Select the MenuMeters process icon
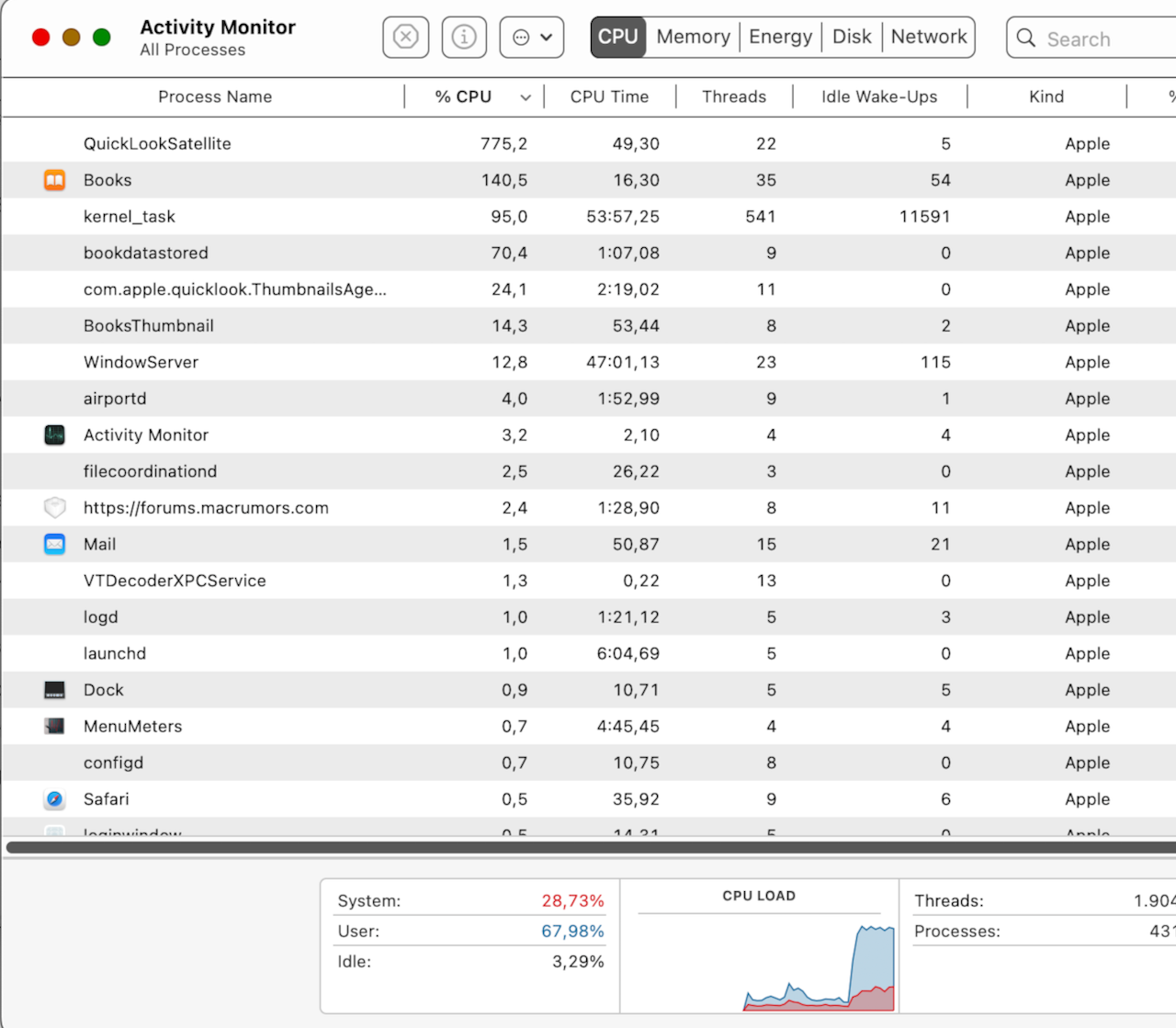The height and width of the screenshot is (1028, 1176). tap(55, 726)
